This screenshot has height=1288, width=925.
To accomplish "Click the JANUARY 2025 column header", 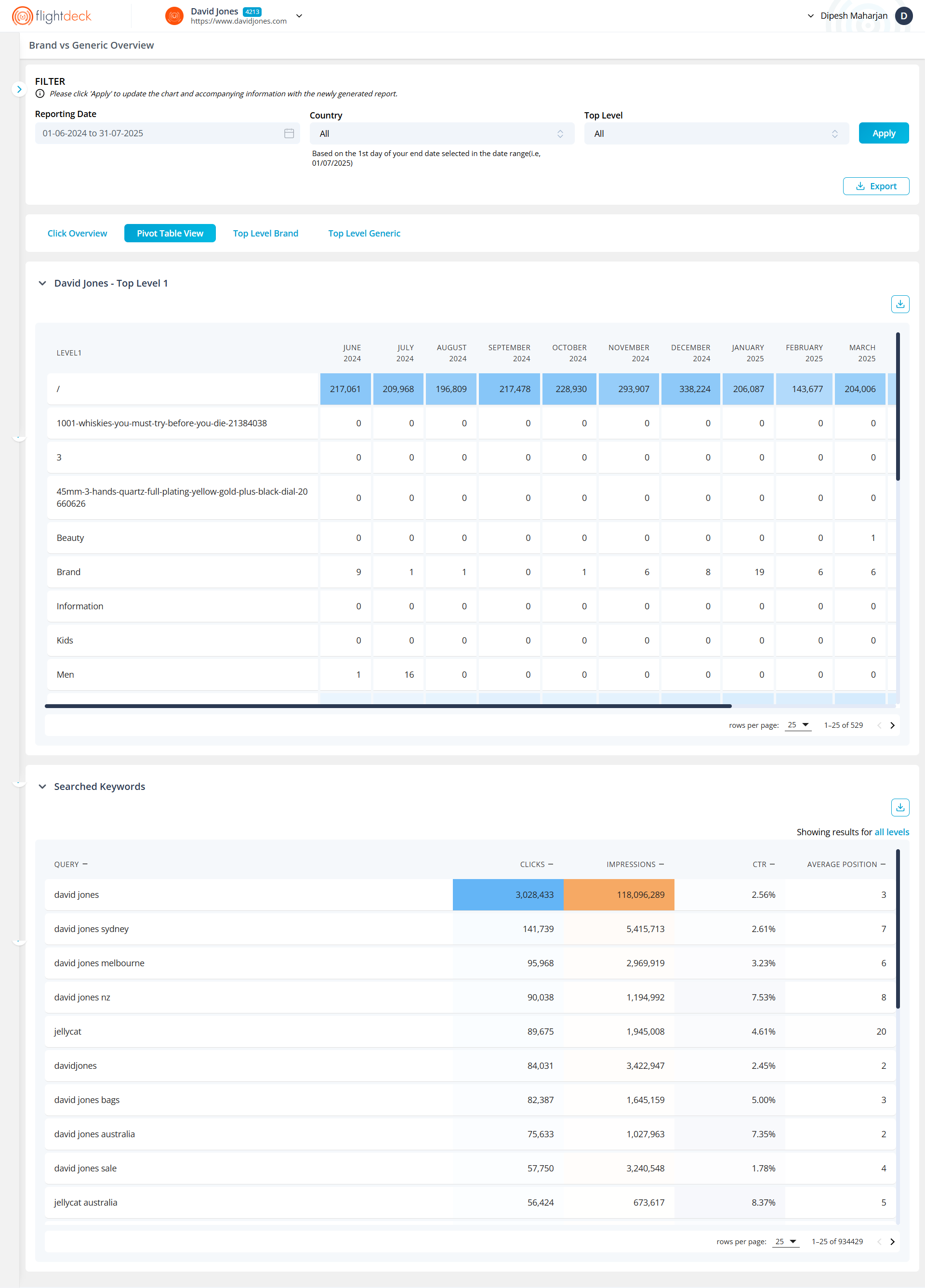I will click(748, 353).
